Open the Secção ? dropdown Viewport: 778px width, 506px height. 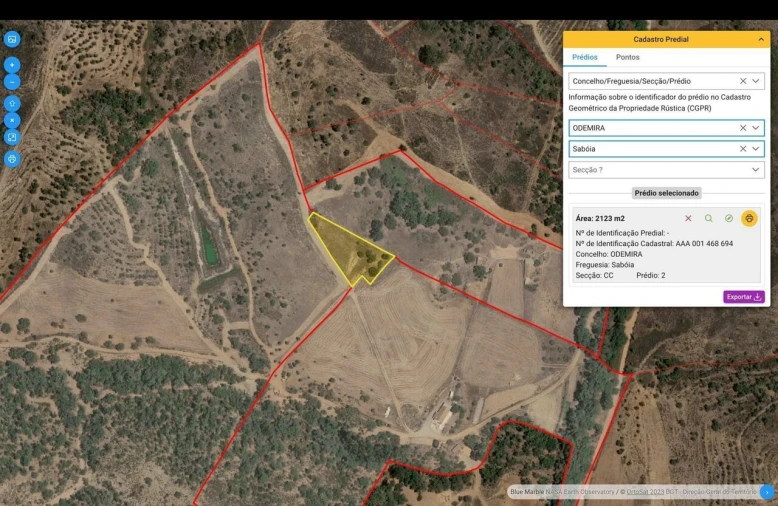666,170
